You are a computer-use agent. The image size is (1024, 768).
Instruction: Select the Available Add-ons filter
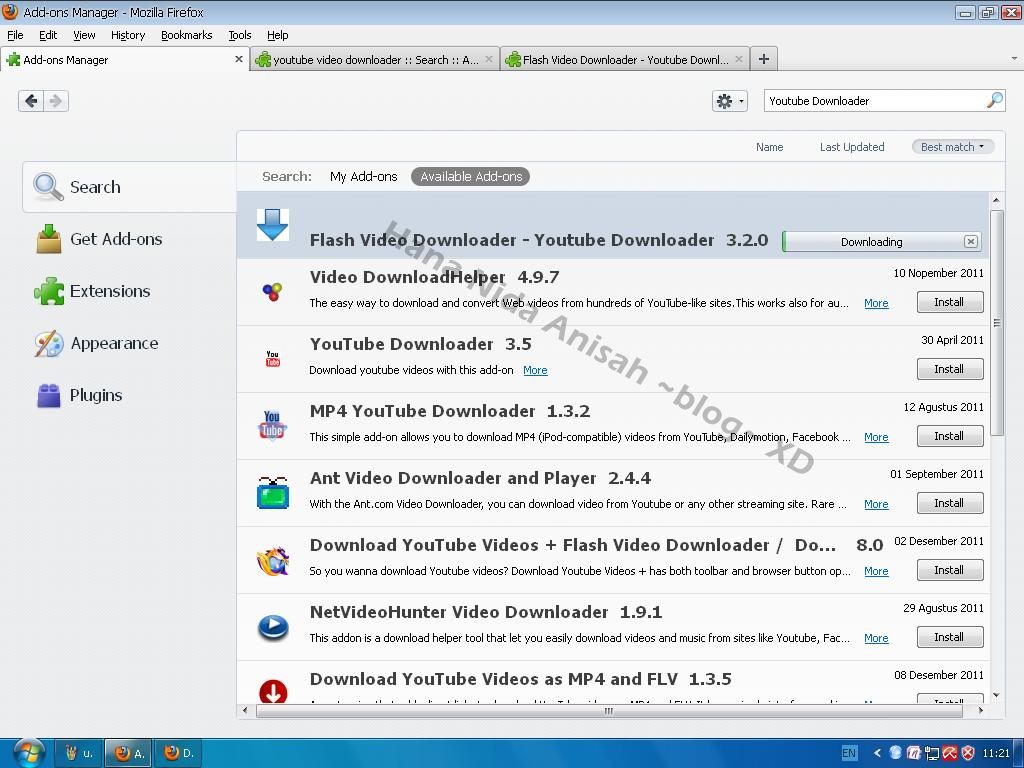(x=471, y=176)
